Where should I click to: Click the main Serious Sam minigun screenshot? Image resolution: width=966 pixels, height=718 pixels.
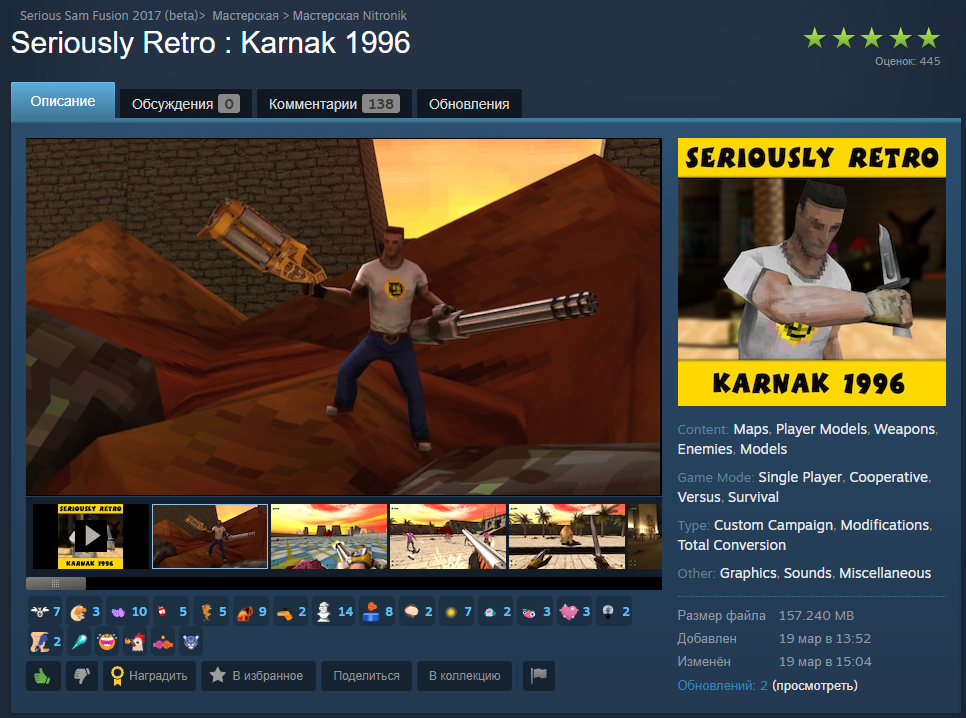coord(344,317)
